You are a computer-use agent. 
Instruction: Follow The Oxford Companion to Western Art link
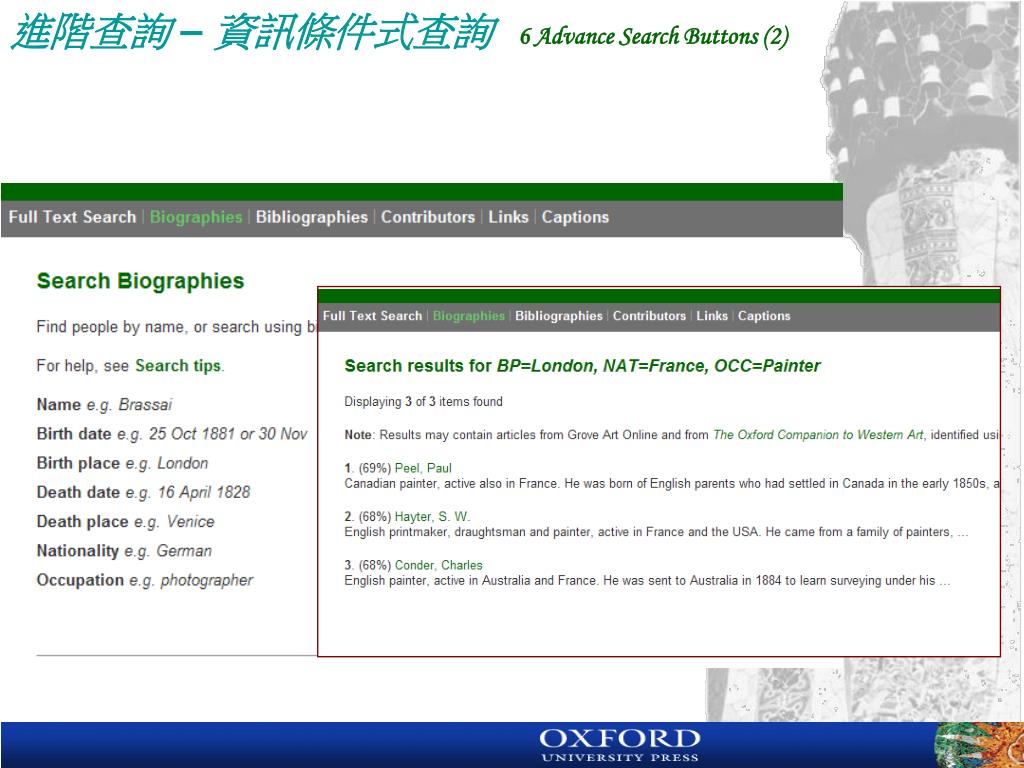(818, 435)
